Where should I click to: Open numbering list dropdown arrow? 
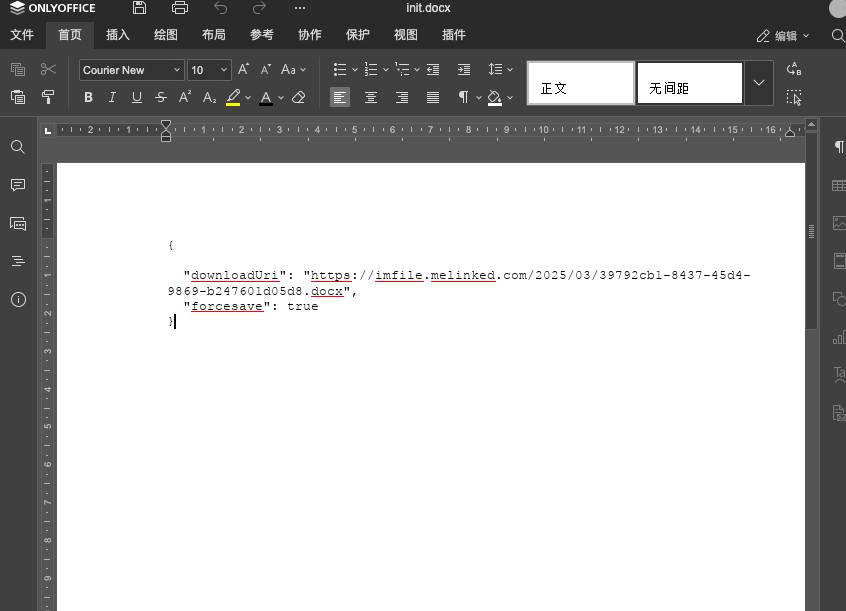click(x=386, y=70)
